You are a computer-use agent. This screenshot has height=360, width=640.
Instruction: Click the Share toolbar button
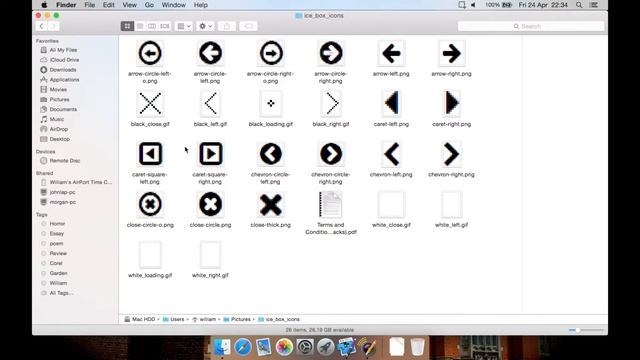pos(227,26)
